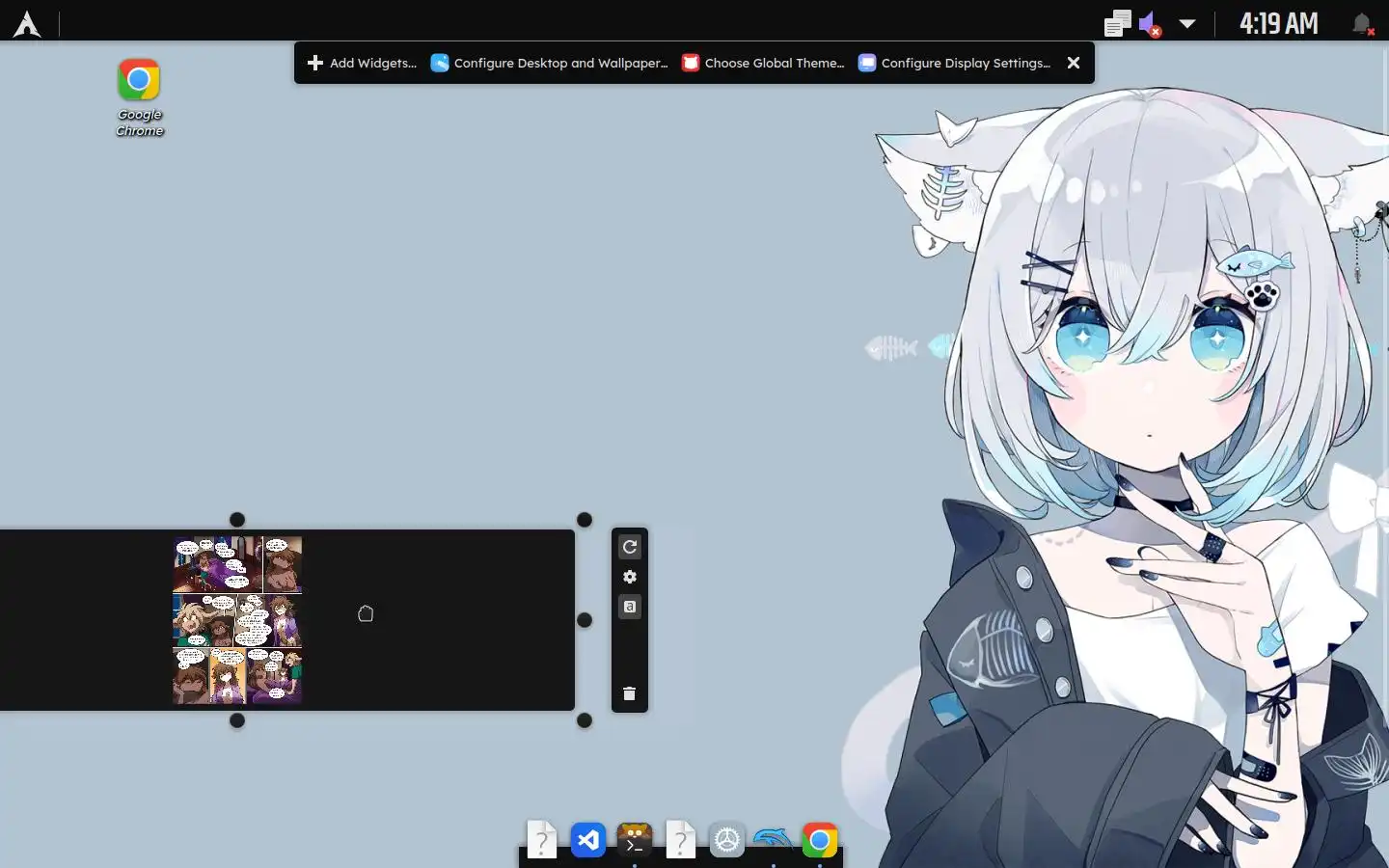Expand the hidden system tray arrow

click(1187, 24)
